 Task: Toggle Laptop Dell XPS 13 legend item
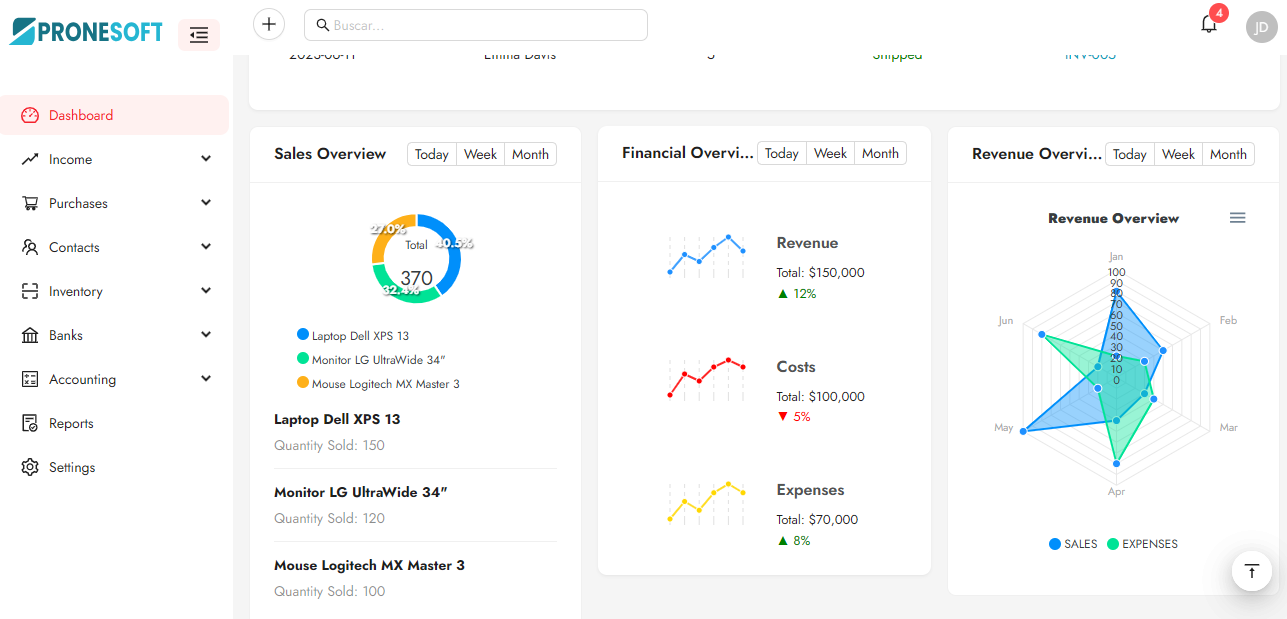(x=353, y=336)
